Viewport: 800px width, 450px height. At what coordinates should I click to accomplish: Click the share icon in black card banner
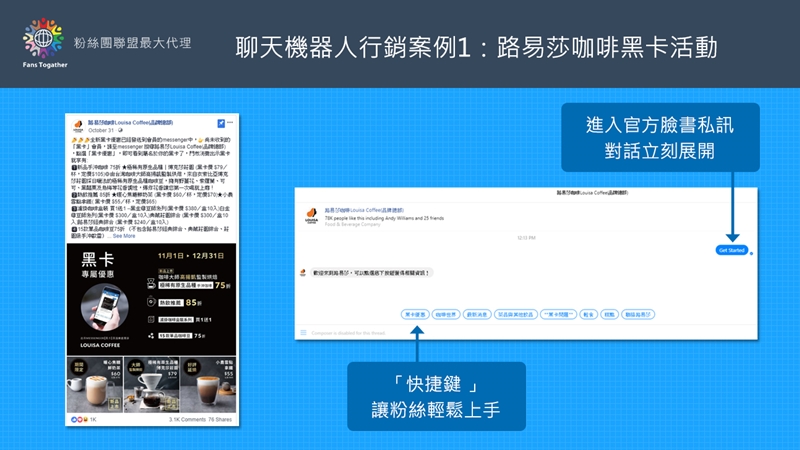pos(151,336)
